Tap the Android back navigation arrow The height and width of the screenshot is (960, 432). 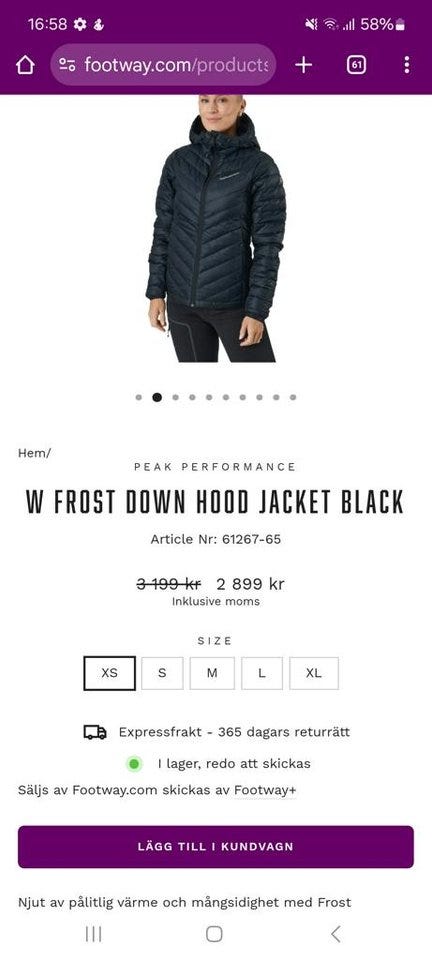(335, 934)
